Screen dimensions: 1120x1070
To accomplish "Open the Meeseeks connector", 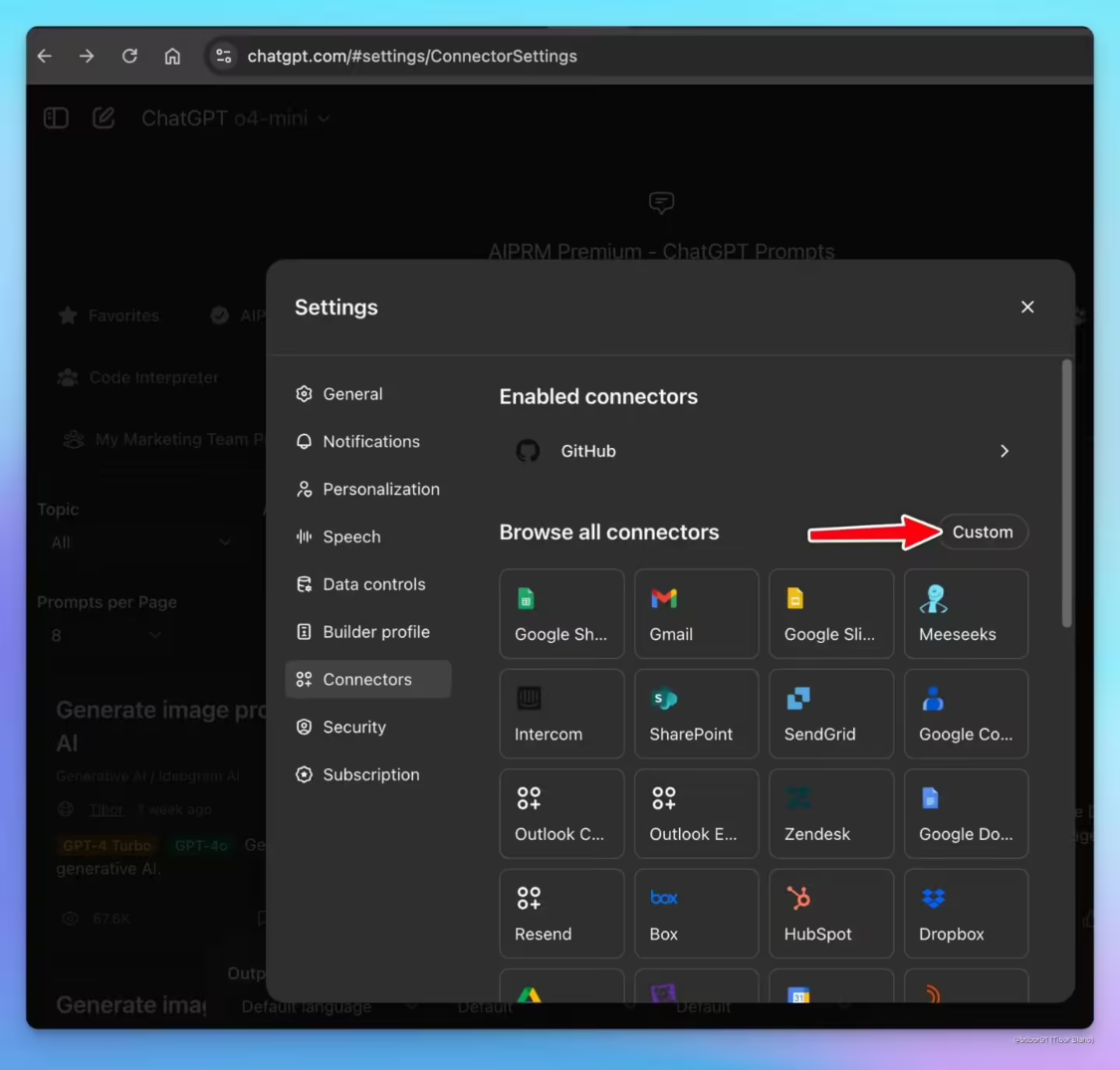I will [x=965, y=613].
